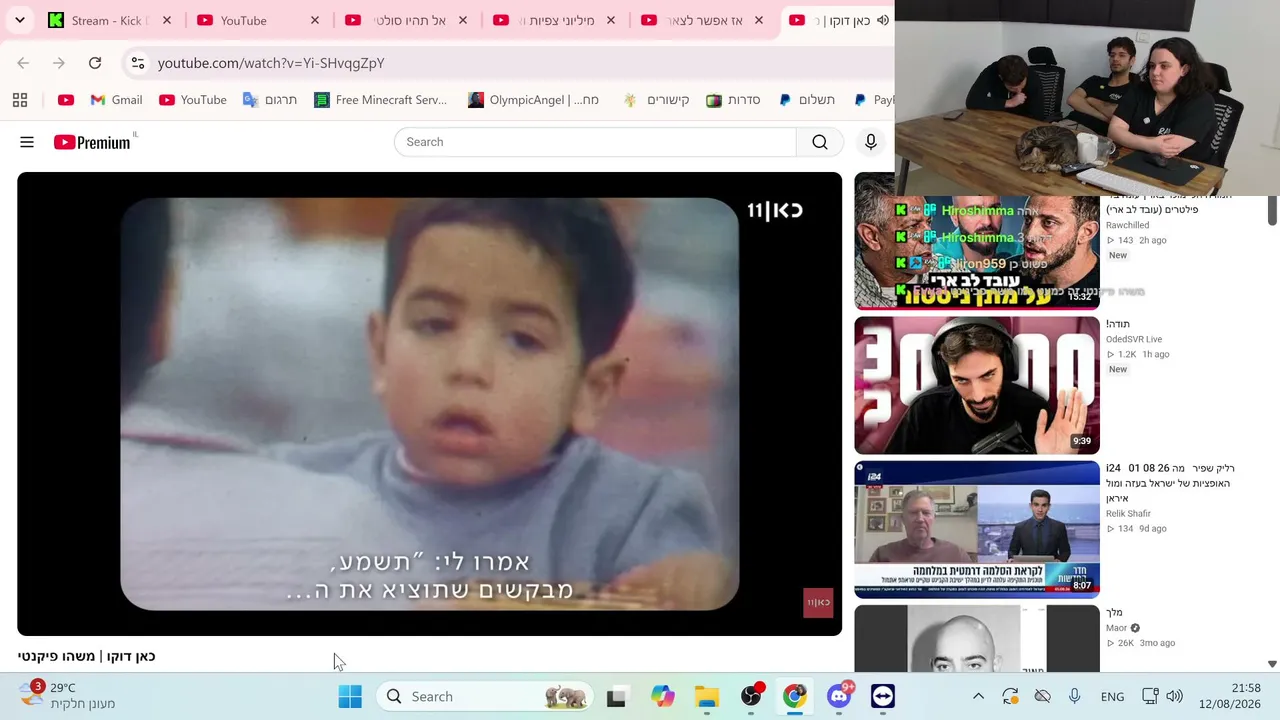Click the YouTube search magnifier button
Image resolution: width=1280 pixels, height=720 pixels.
click(x=820, y=142)
